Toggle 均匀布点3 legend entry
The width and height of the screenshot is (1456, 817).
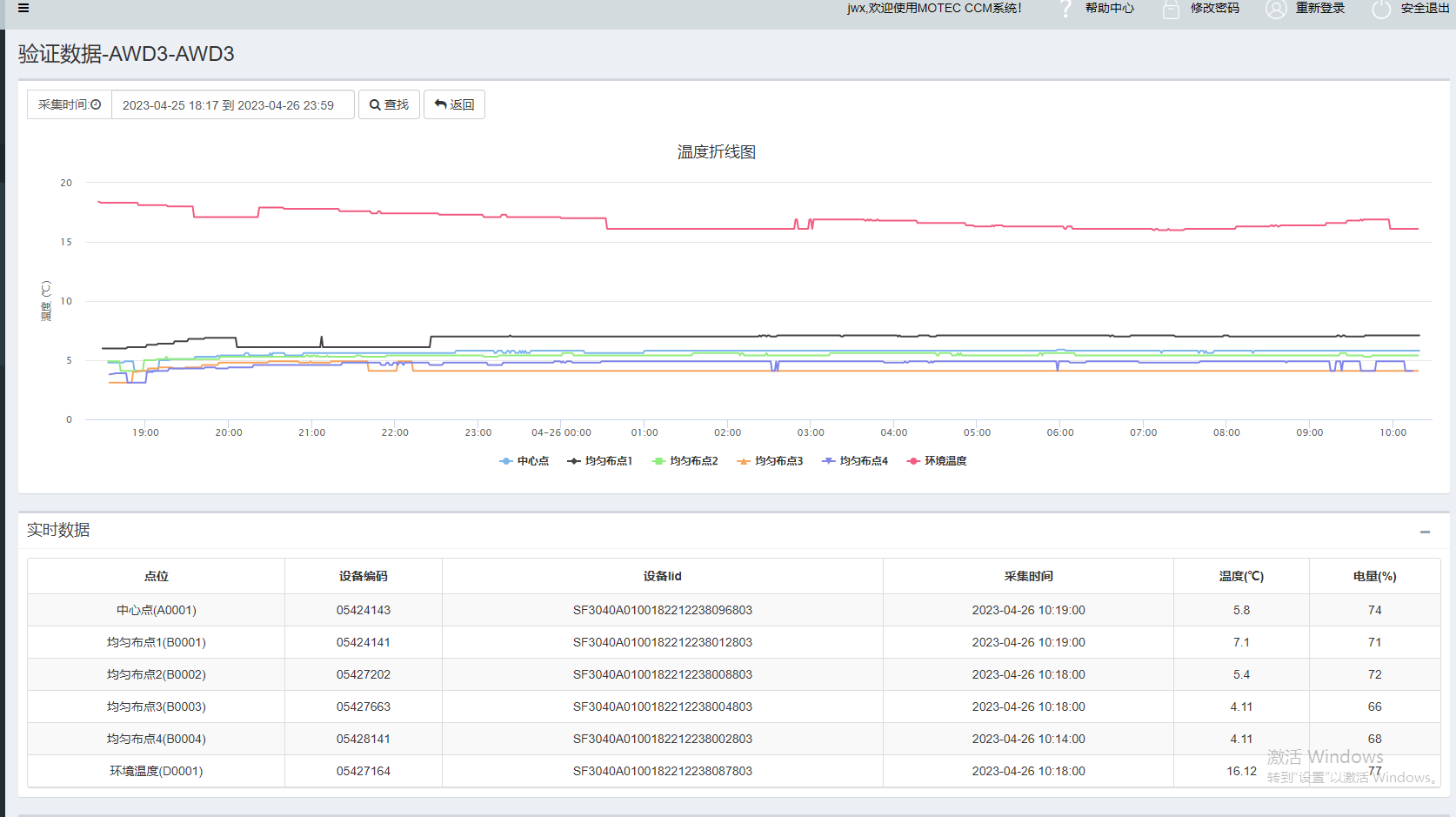click(x=770, y=461)
